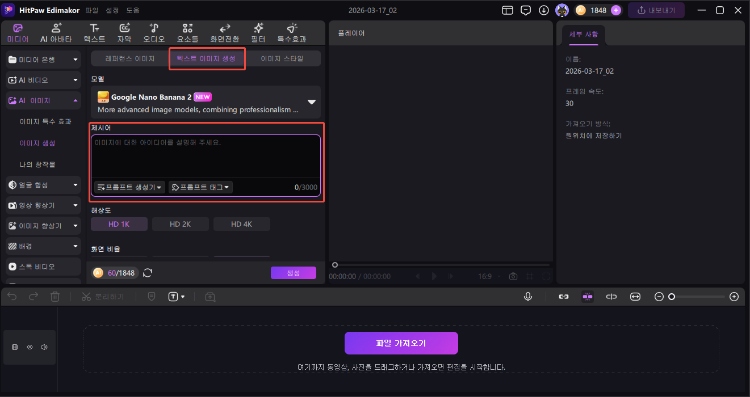750x397 pixels.
Task: Select HD 4K resolution
Action: pos(242,224)
